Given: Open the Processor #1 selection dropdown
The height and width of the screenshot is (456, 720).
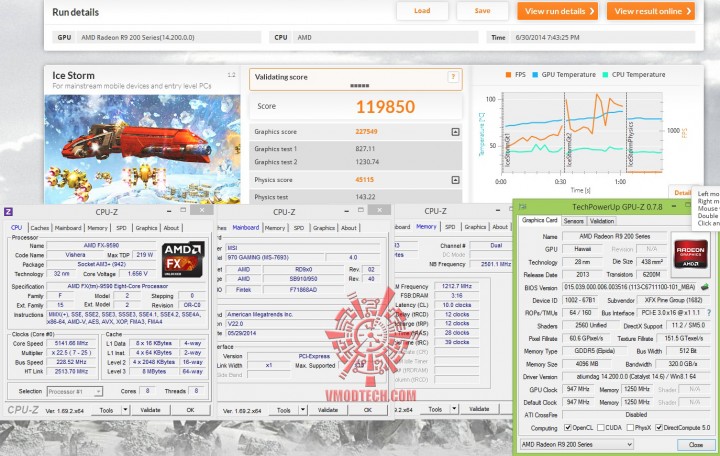Looking at the screenshot, I should pos(75,391).
